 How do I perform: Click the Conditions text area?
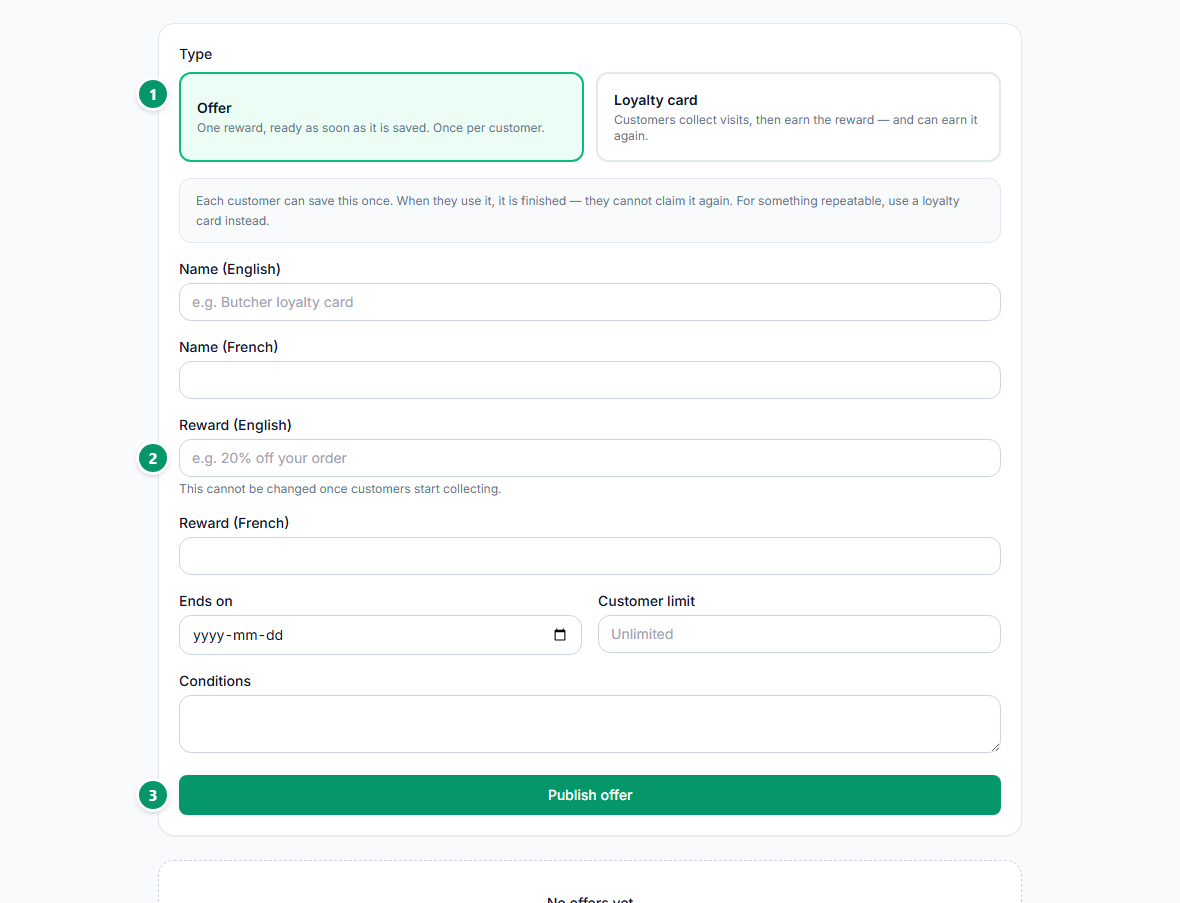tap(590, 724)
